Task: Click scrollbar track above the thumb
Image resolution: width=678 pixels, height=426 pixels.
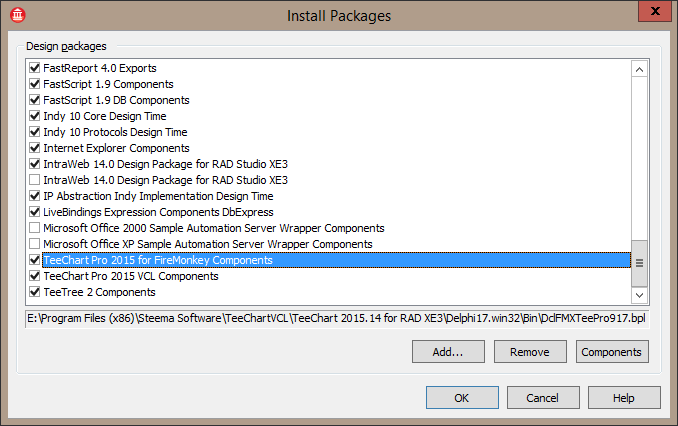Action: pyautogui.click(x=639, y=158)
